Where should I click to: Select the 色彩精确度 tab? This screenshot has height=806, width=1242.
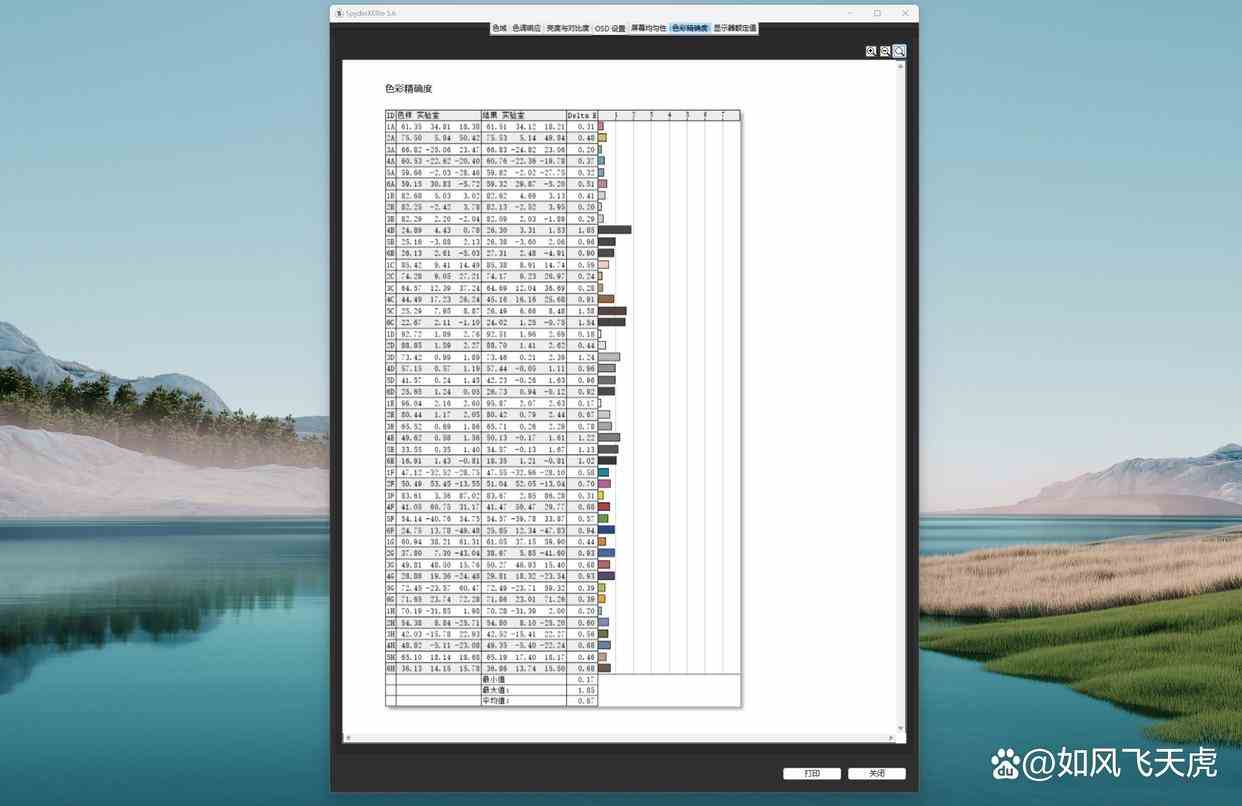click(690, 29)
